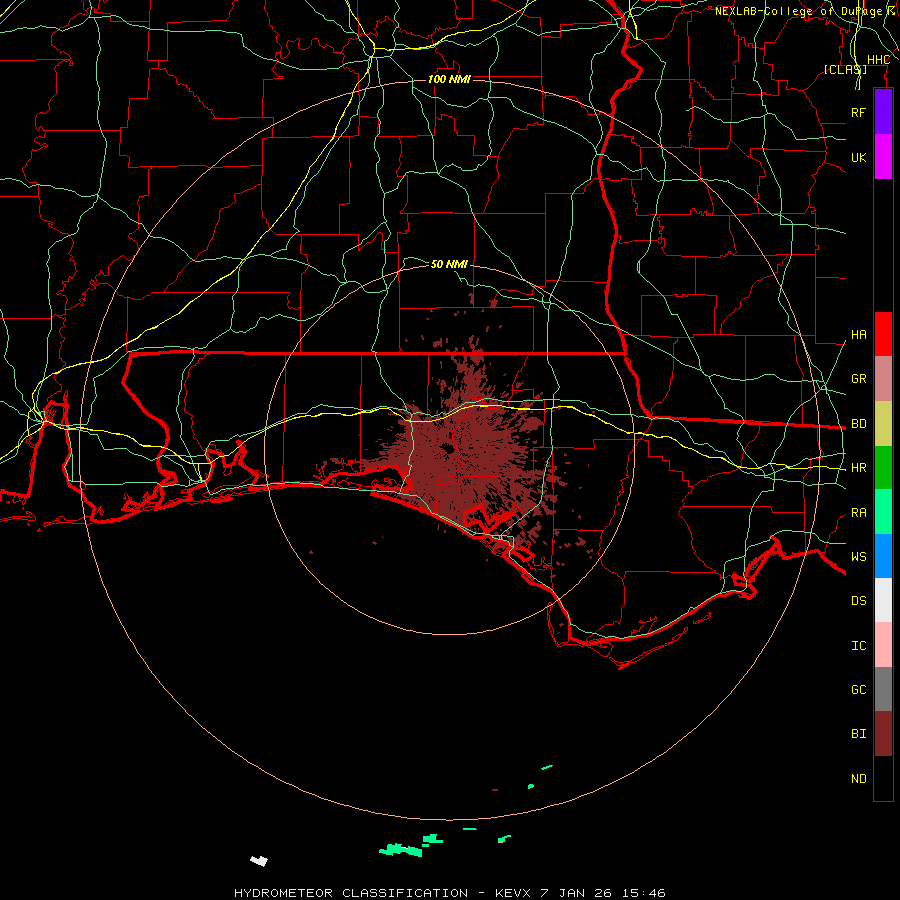Click the RA legend label
This screenshot has width=900, height=900.
[859, 513]
